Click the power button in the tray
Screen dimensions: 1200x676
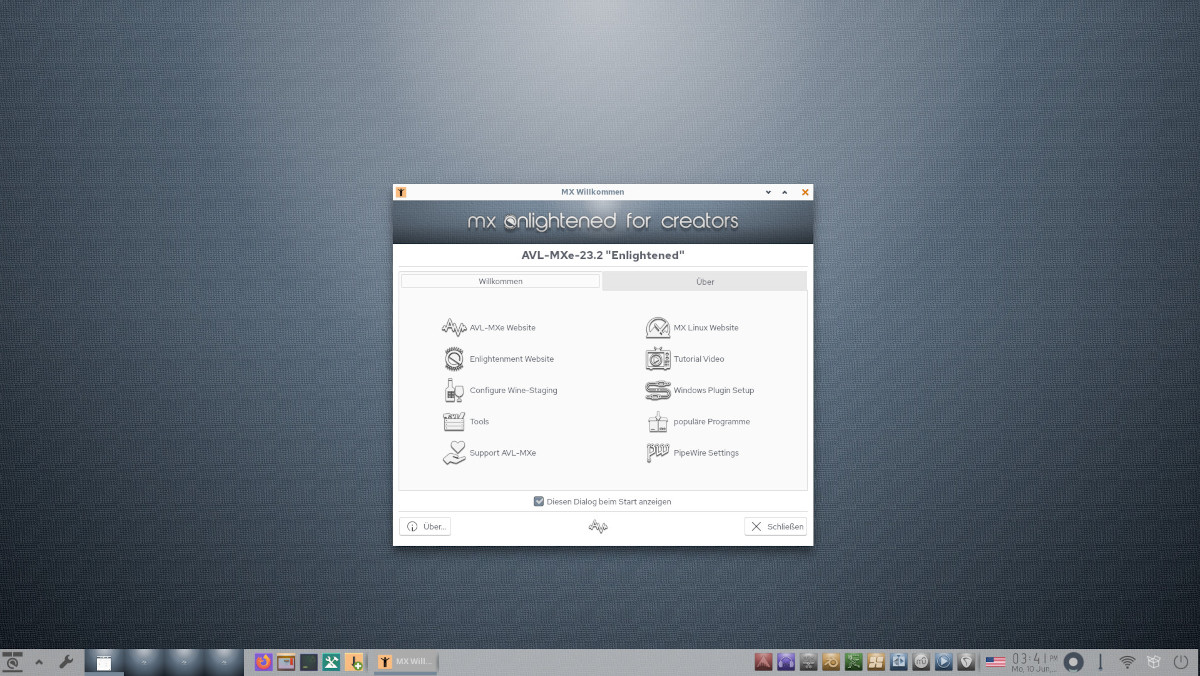pyautogui.click(x=1181, y=661)
